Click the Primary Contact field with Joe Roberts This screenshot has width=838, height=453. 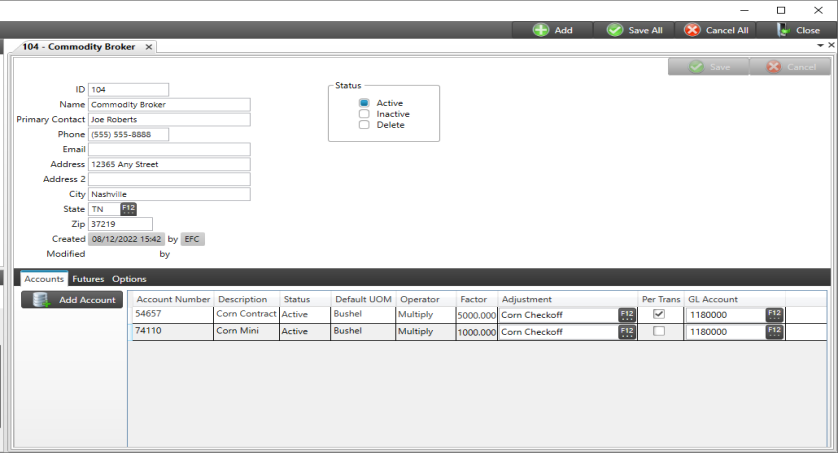(168, 119)
